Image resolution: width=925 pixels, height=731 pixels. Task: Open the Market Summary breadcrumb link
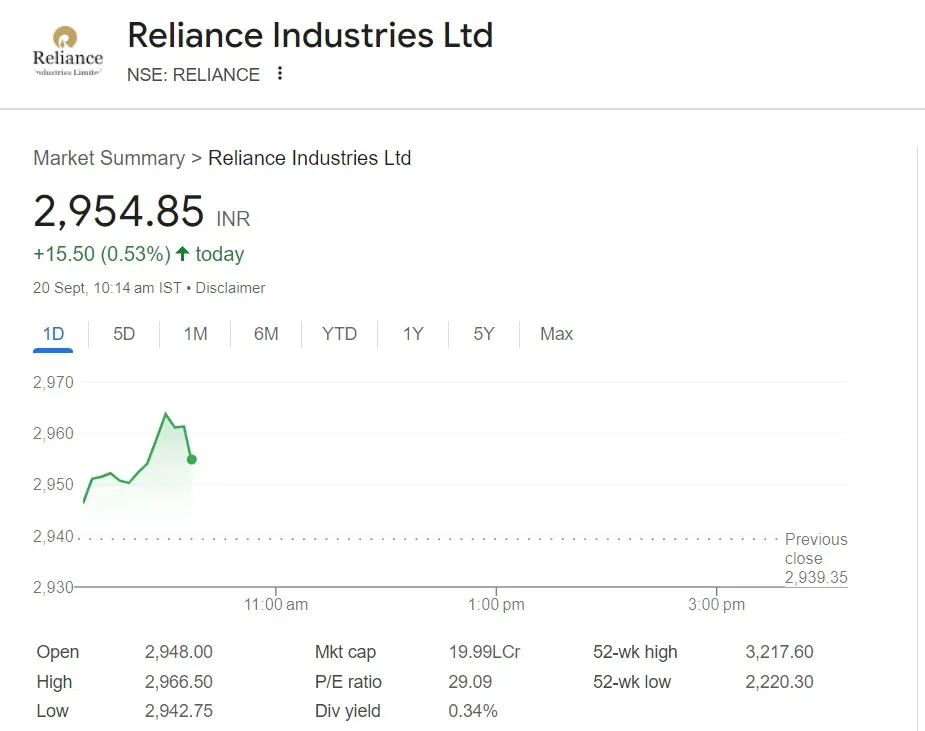coord(109,158)
